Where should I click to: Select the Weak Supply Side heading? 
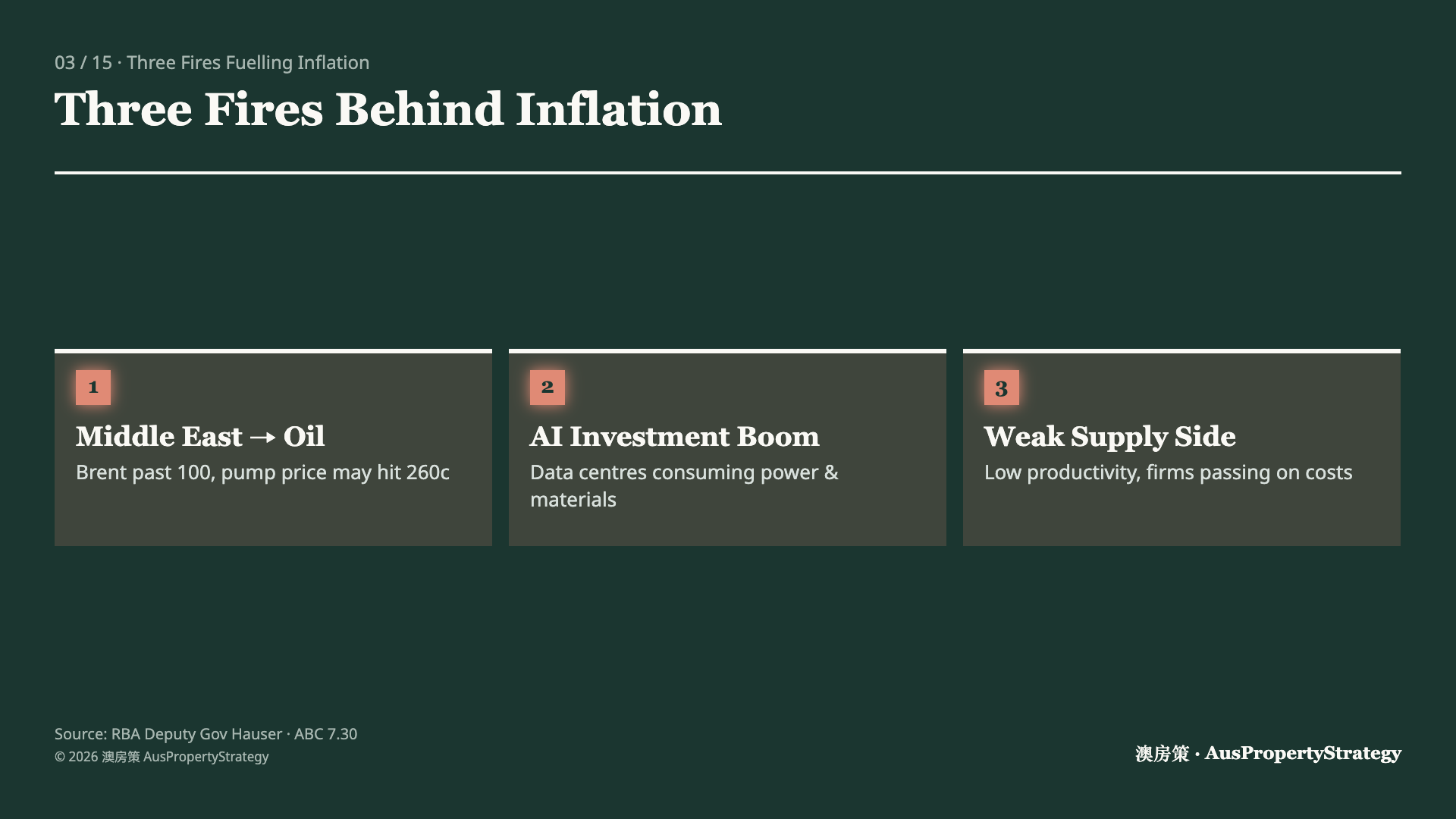1110,437
